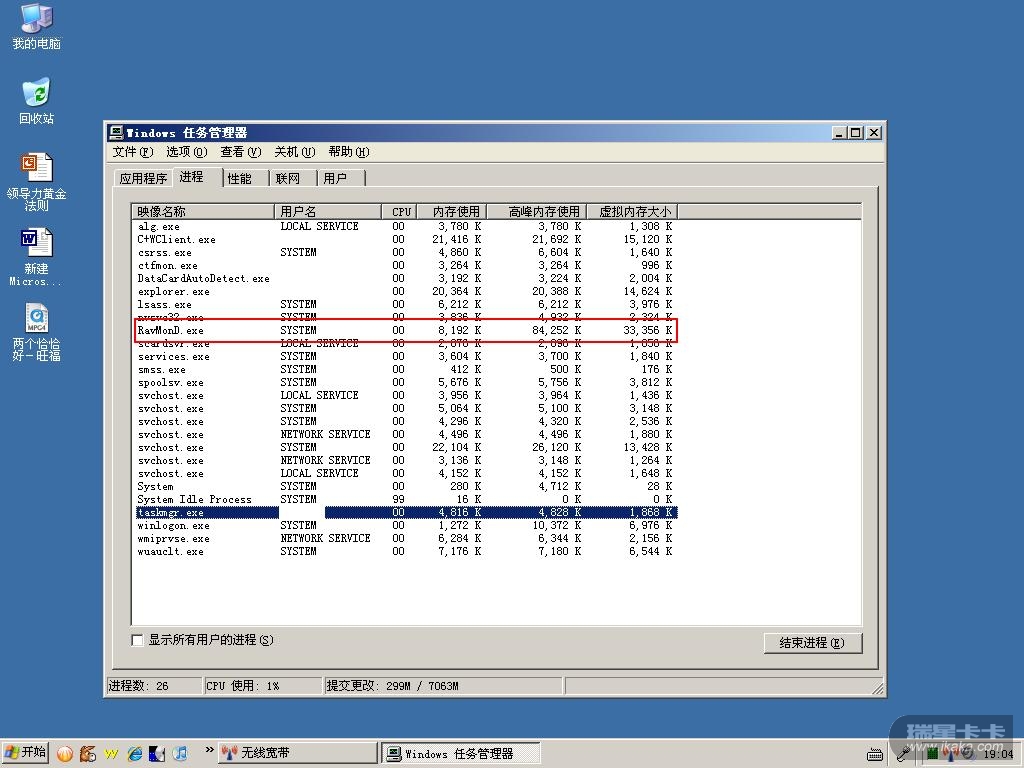
Task: Select the explorer.exe process
Action: (x=405, y=291)
